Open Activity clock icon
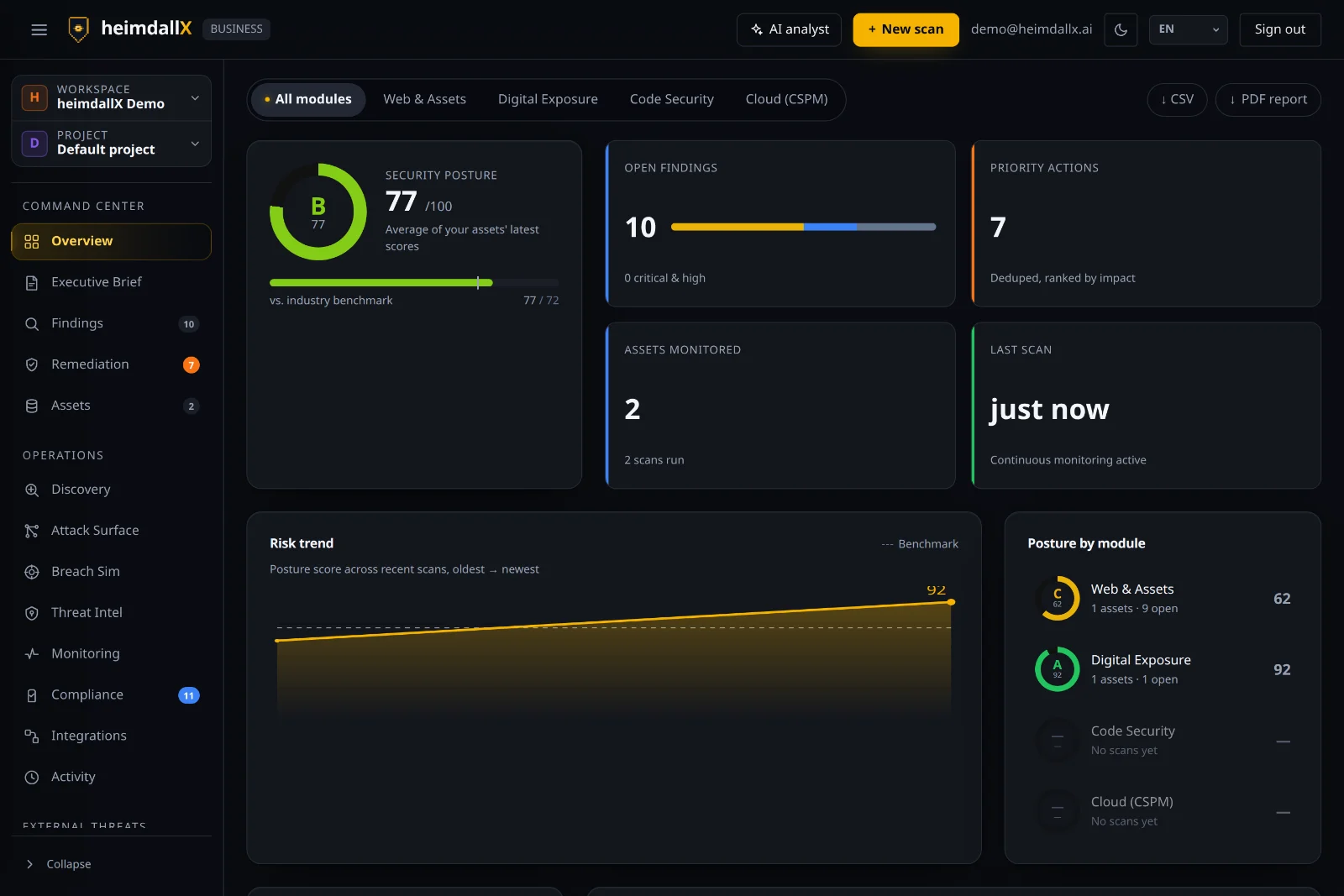This screenshot has width=1344, height=896. pyautogui.click(x=32, y=778)
